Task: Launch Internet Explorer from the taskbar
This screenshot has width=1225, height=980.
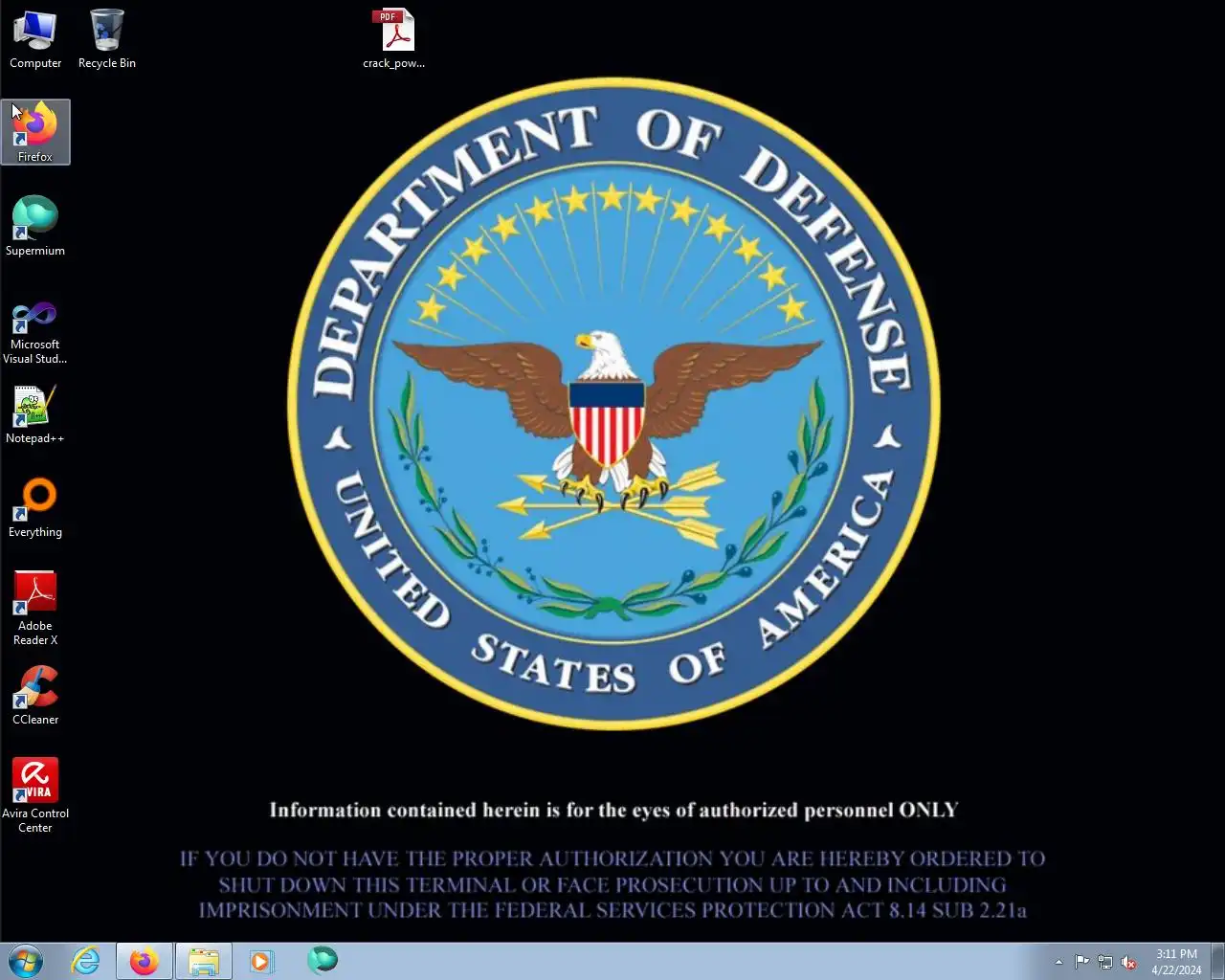Action: tap(86, 961)
